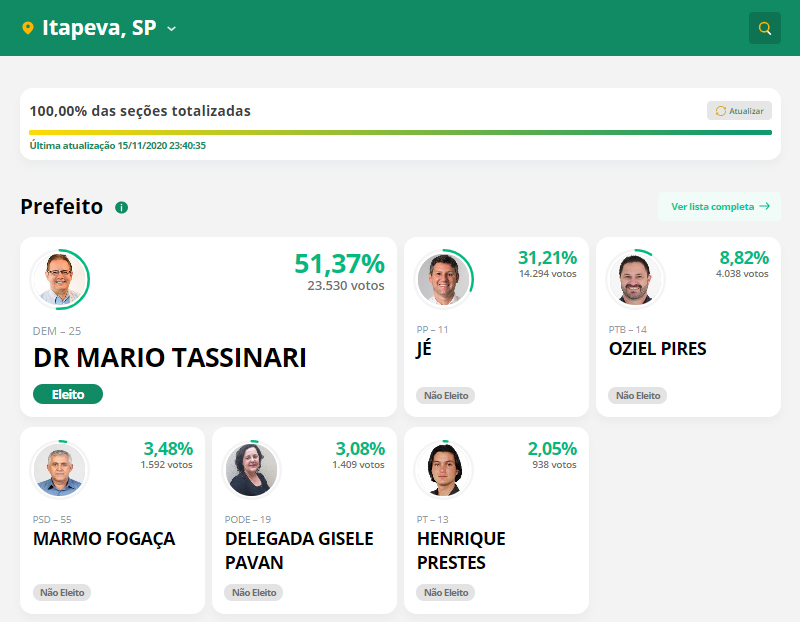
Task: Click Não Eleito badge on JÉ card
Action: coord(445,395)
